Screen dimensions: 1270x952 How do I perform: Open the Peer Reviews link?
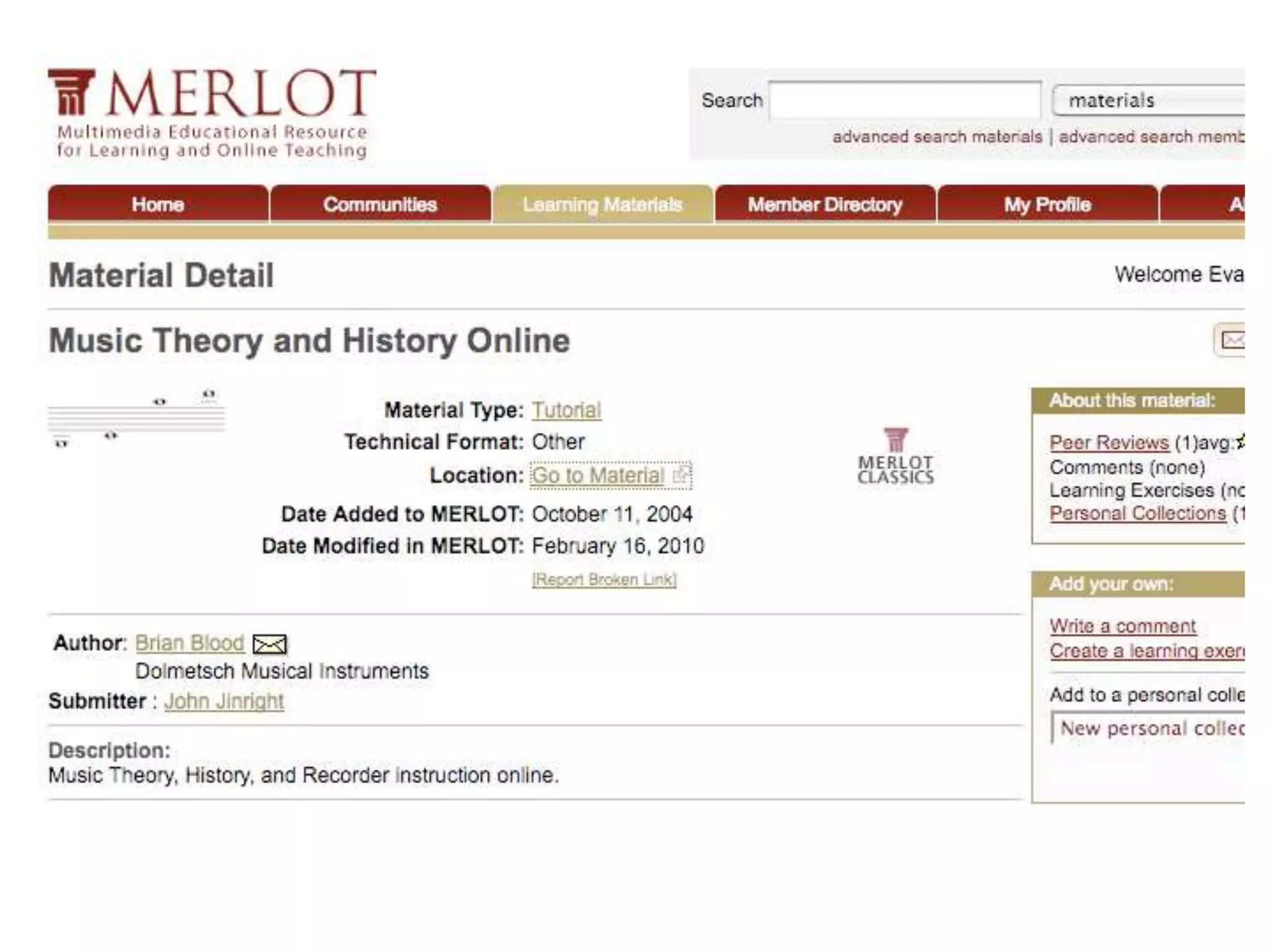point(1109,443)
